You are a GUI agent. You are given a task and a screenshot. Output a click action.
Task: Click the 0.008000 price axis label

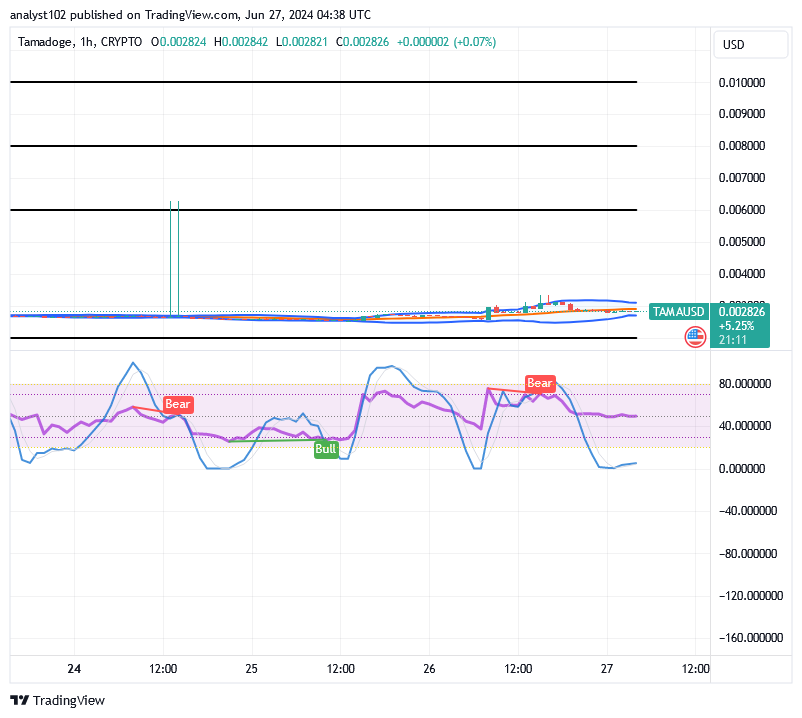click(742, 146)
